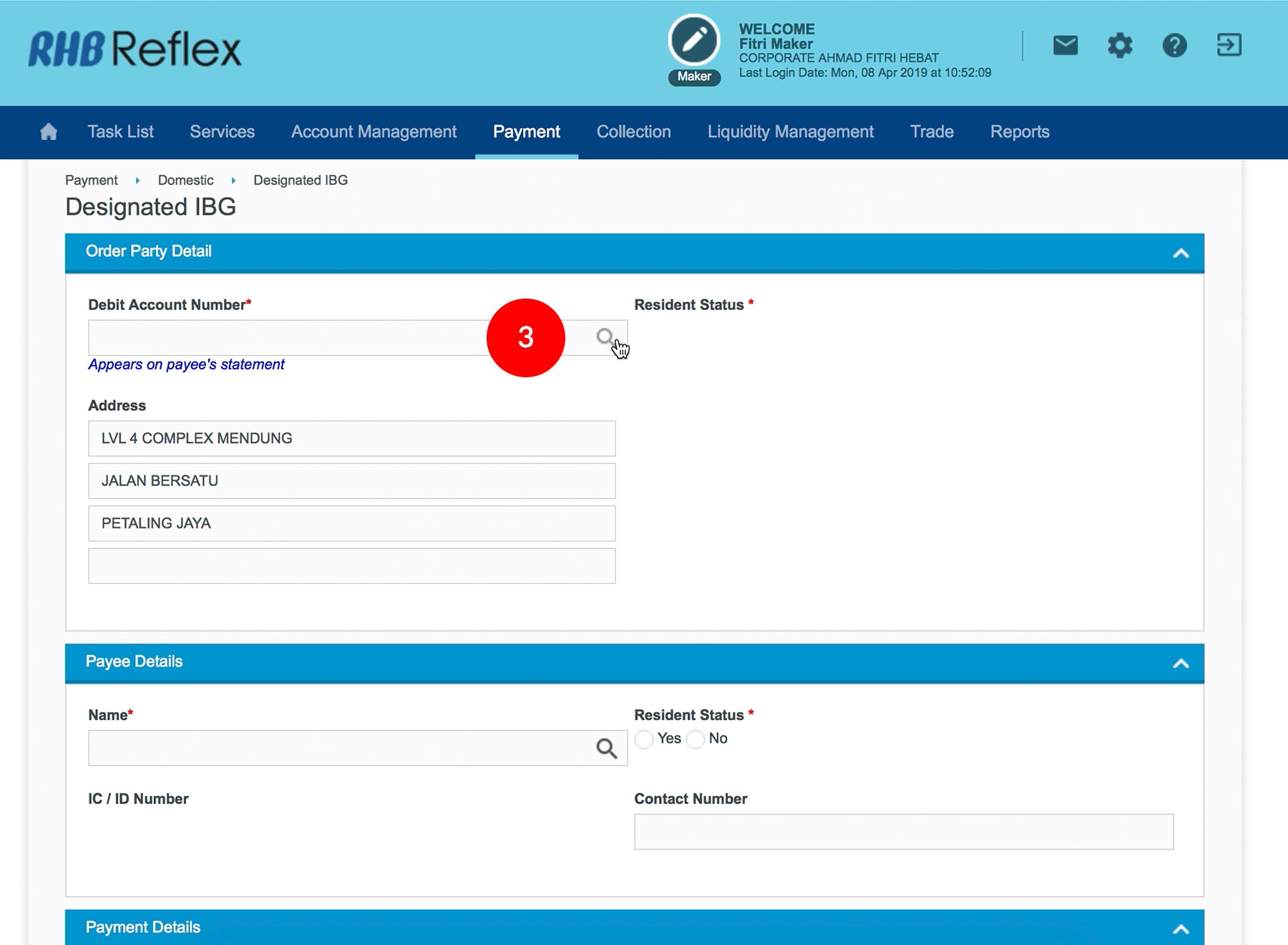Viewport: 1288px width, 945px height.
Task: Collapse the Payment Details section
Action: [1181, 929]
